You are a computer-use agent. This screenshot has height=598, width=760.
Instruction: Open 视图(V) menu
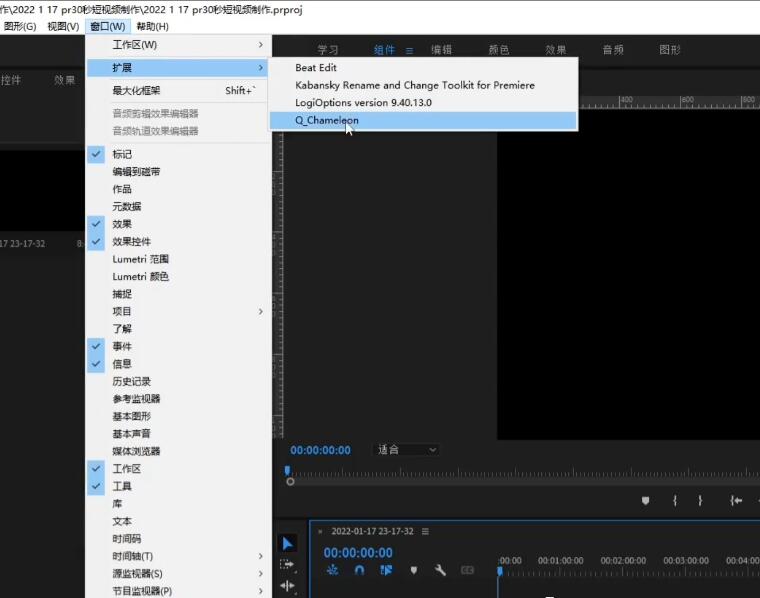point(63,26)
